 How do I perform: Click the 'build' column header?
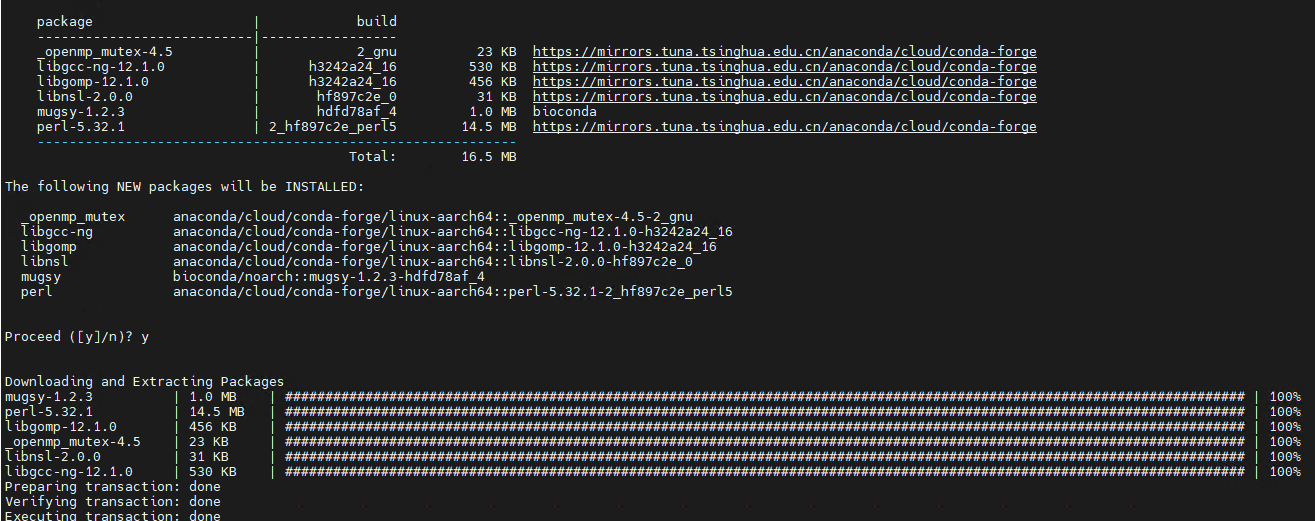(376, 21)
